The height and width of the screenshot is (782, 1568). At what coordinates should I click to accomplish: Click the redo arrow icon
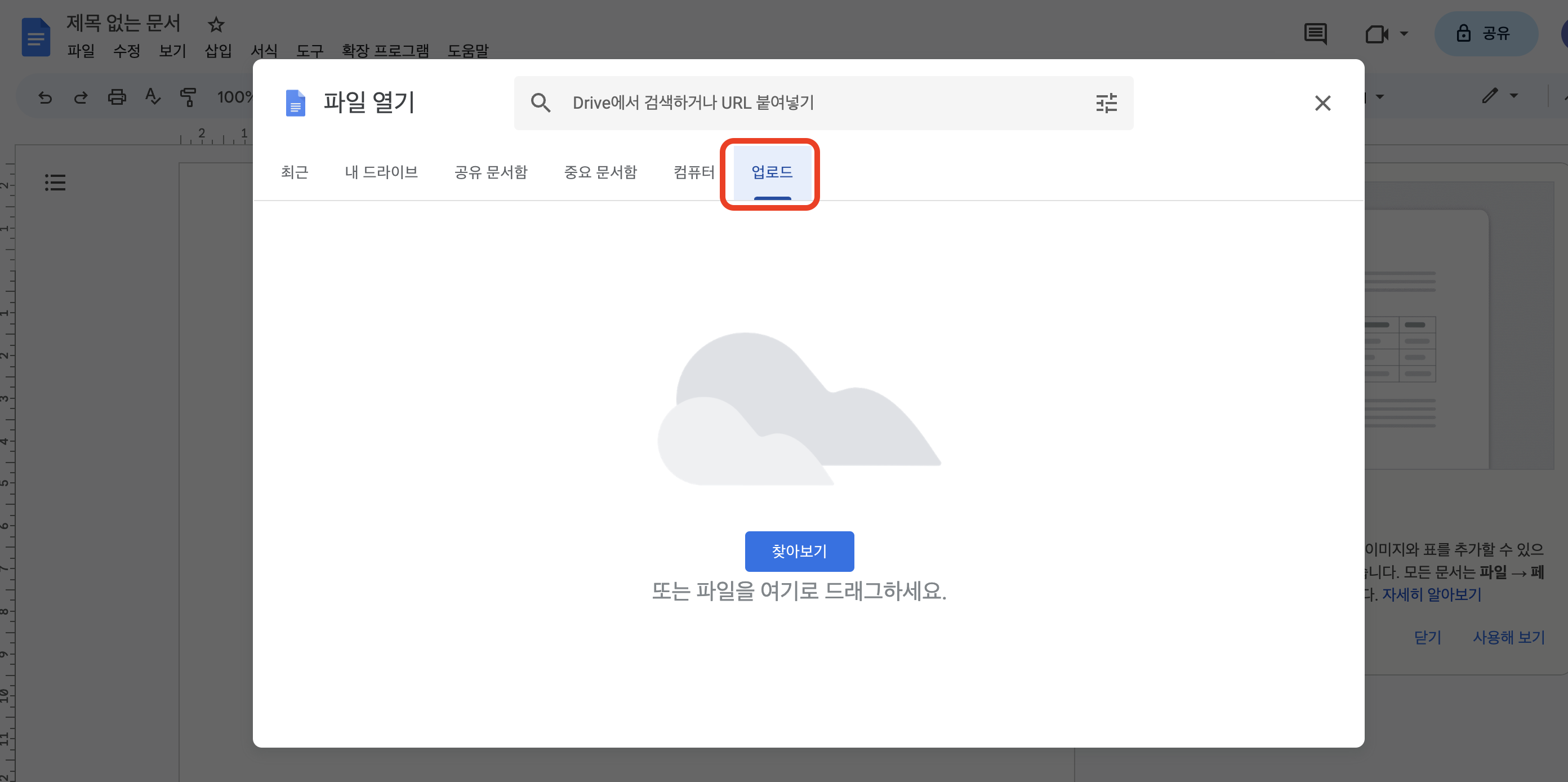point(81,97)
